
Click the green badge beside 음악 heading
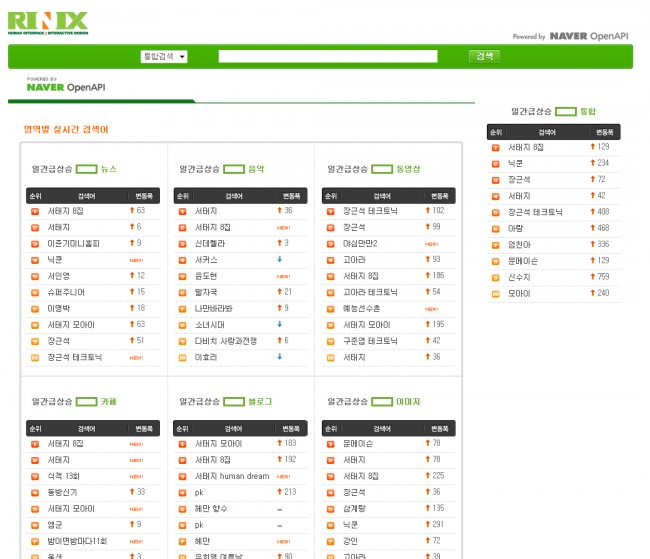(x=234, y=169)
